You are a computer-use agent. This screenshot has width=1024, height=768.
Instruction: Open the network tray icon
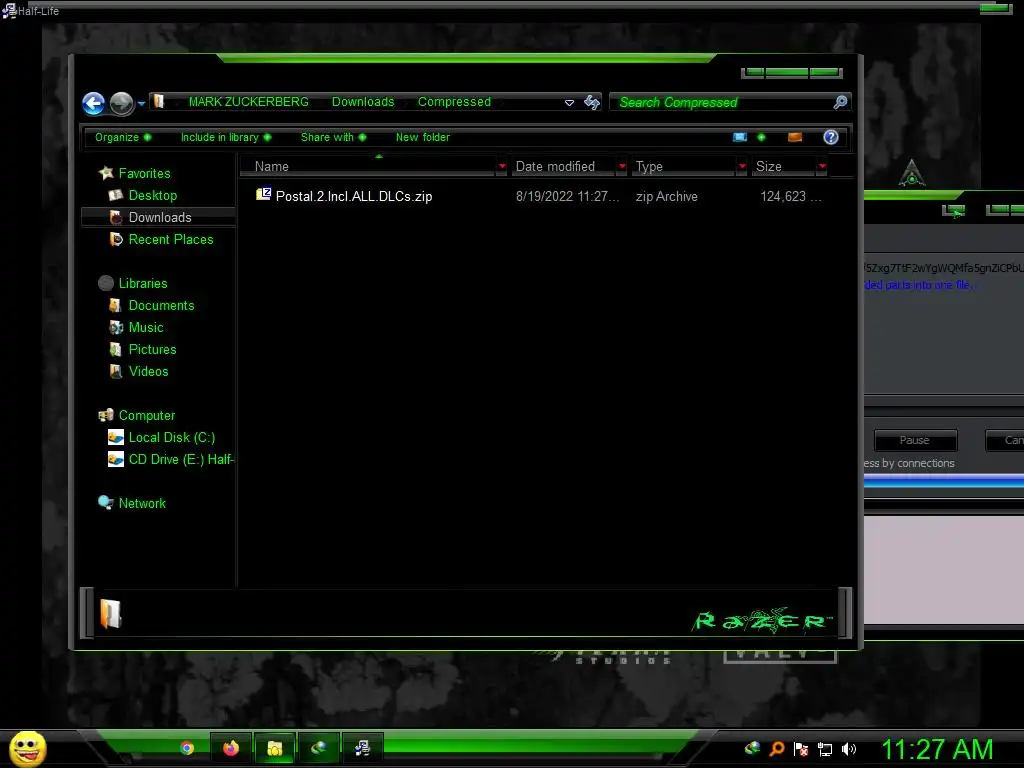click(825, 749)
